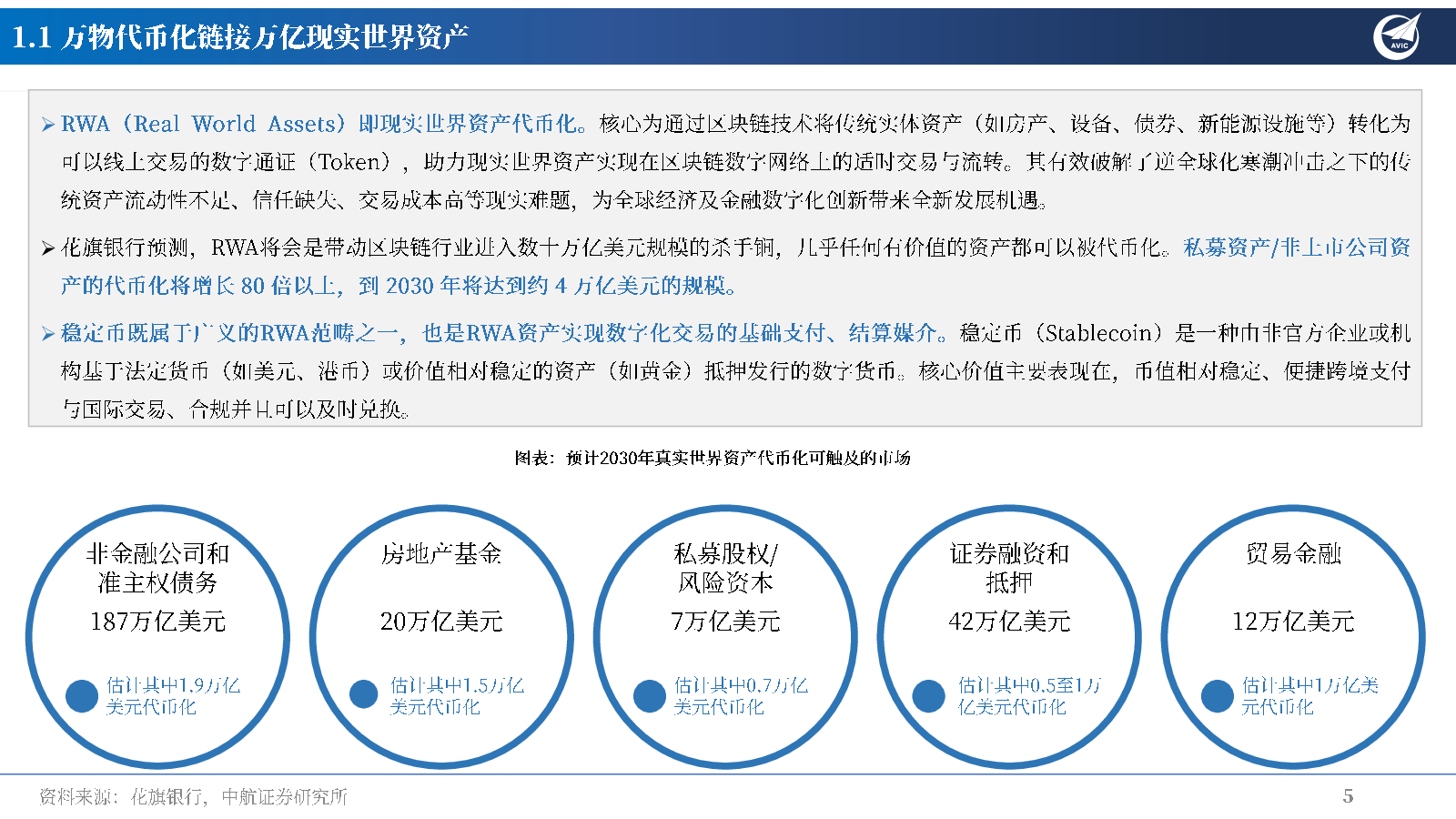This screenshot has width=1456, height=819.
Task: Click the text '估计其中0.7万亿美元代币化'
Action: pyautogui.click(x=741, y=696)
